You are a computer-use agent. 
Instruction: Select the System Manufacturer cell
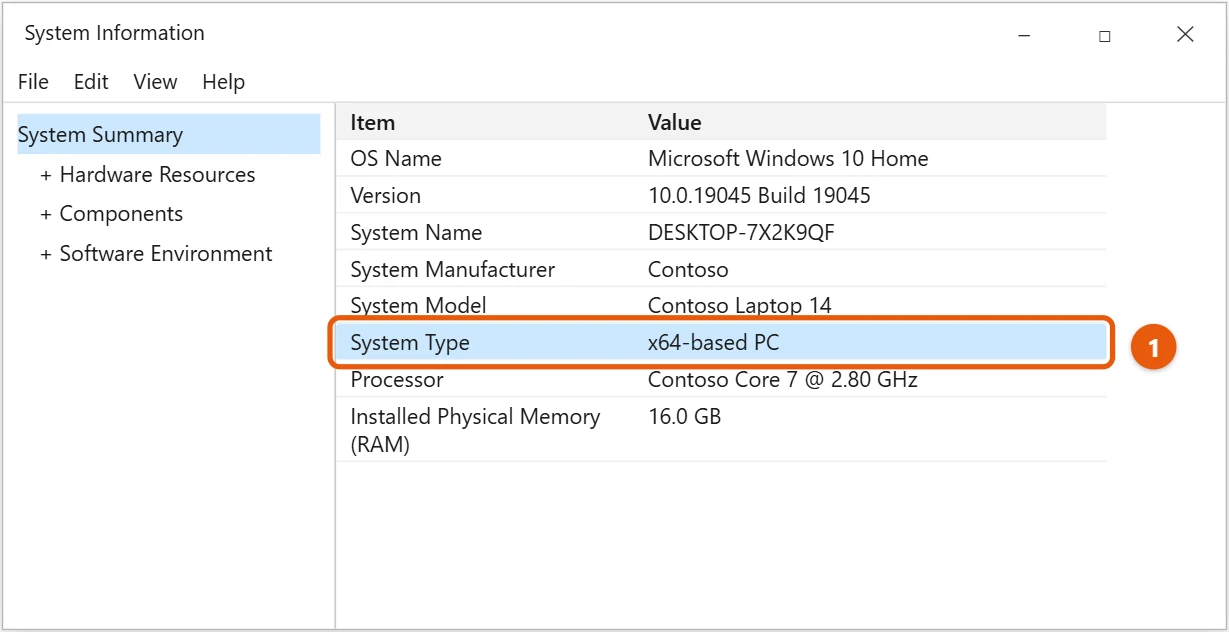(452, 269)
